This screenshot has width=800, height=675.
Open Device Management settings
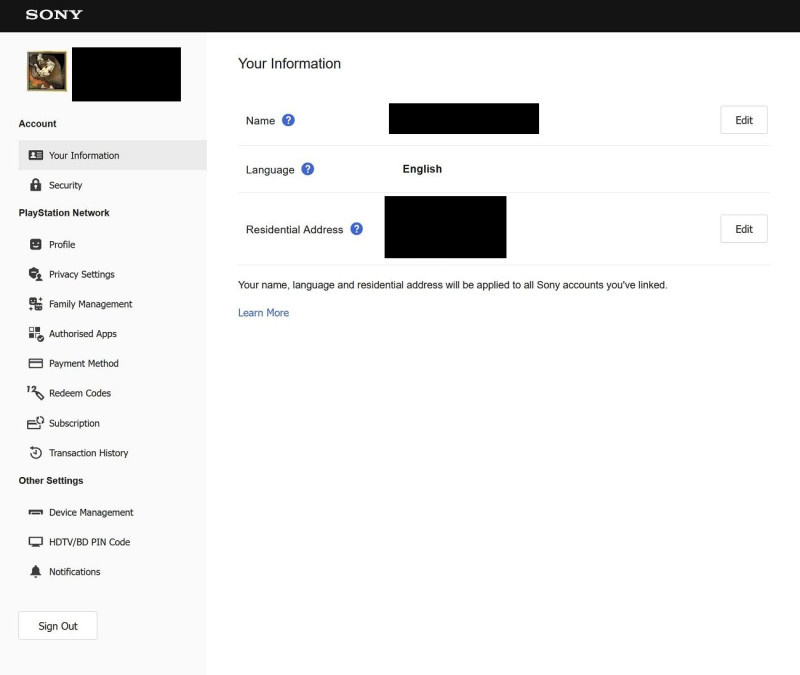[113, 512]
